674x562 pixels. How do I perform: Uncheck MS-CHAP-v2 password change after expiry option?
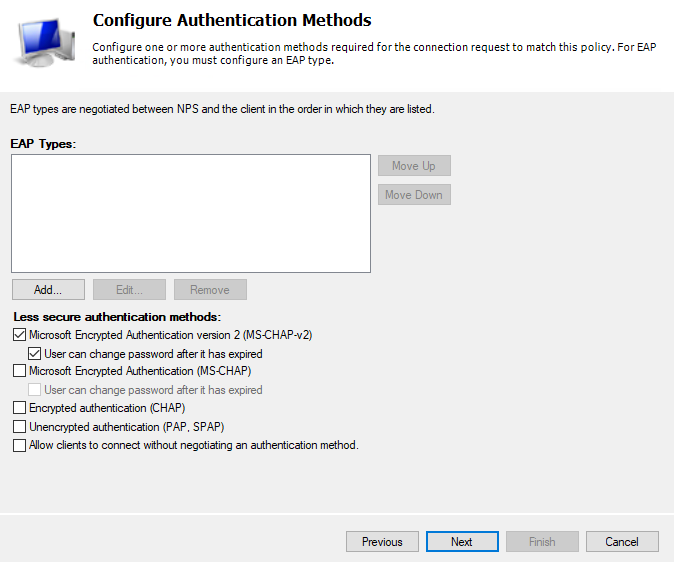35,354
